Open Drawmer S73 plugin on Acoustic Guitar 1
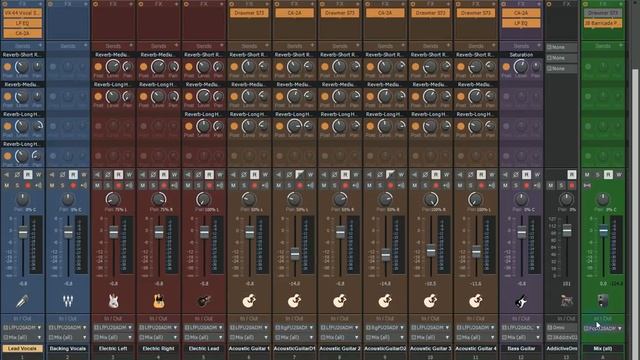The height and width of the screenshot is (360, 640). click(x=249, y=13)
